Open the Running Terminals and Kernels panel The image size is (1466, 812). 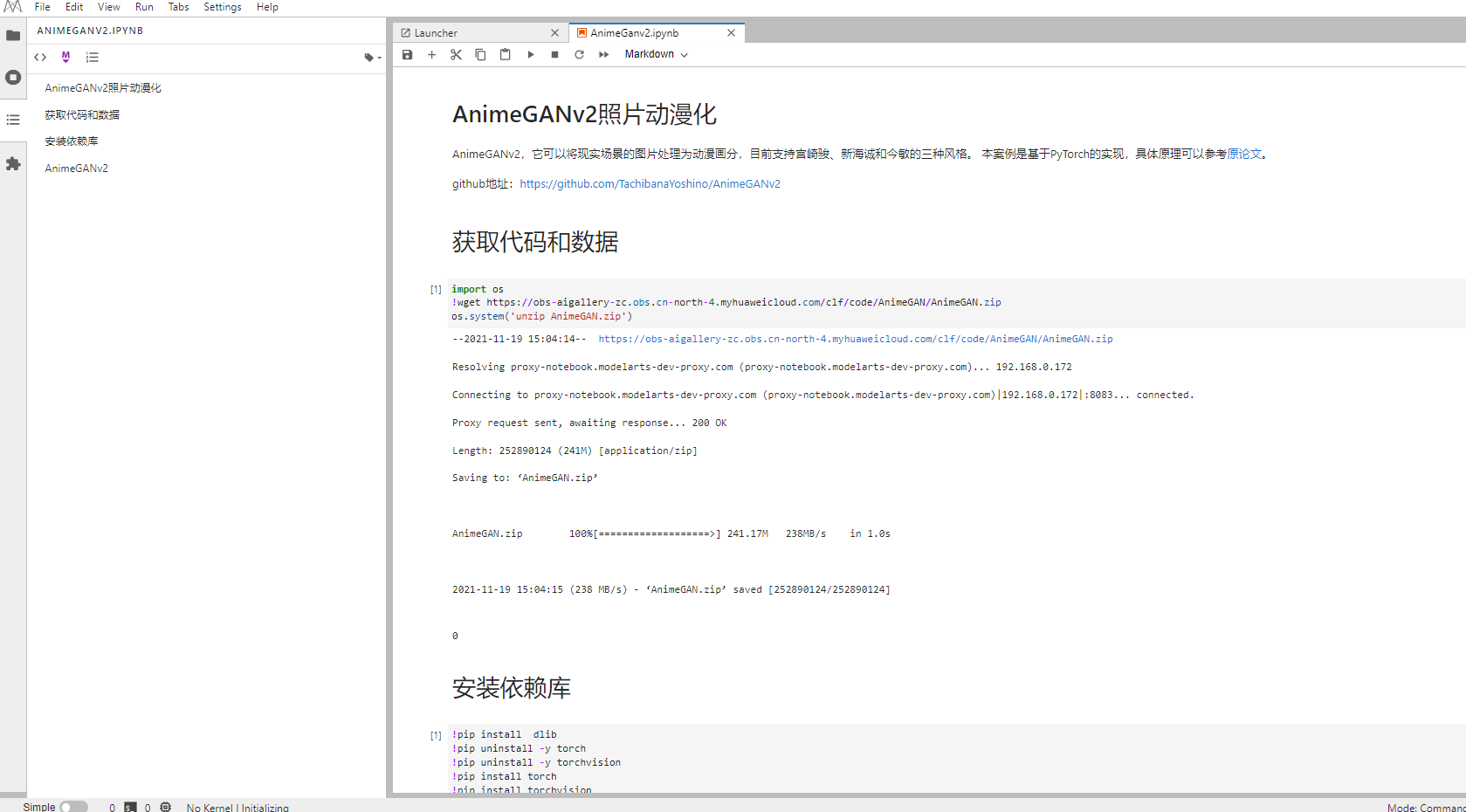[x=13, y=78]
